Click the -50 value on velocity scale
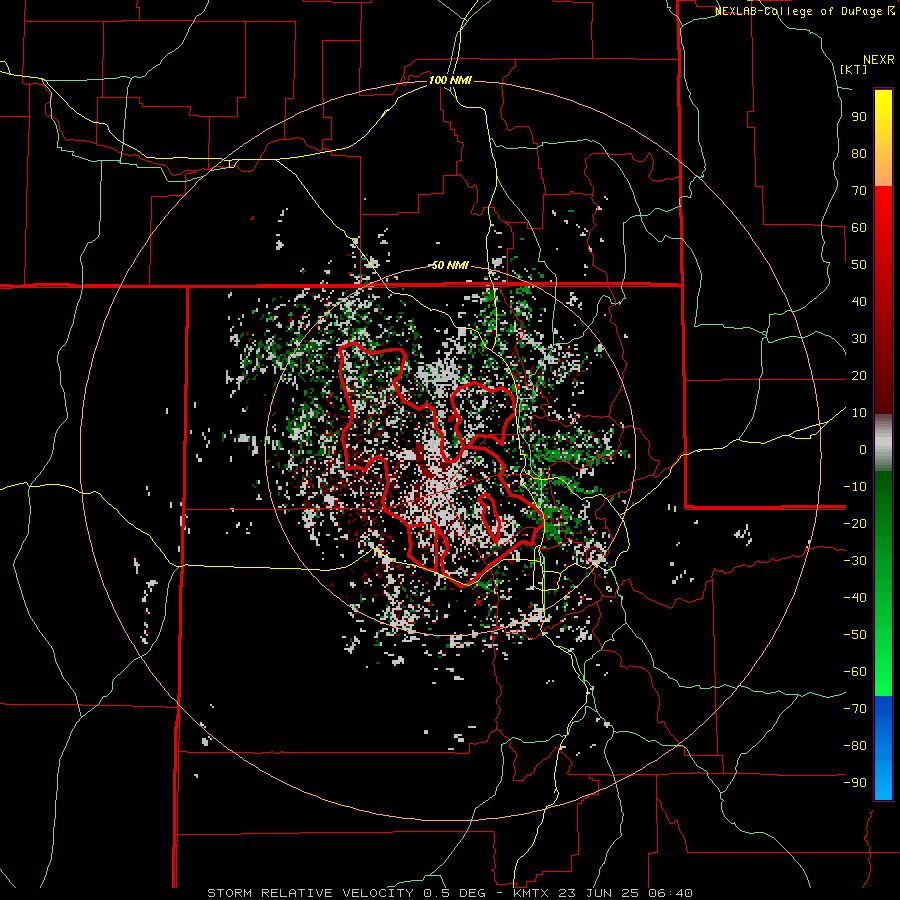This screenshot has width=900, height=900. point(855,635)
